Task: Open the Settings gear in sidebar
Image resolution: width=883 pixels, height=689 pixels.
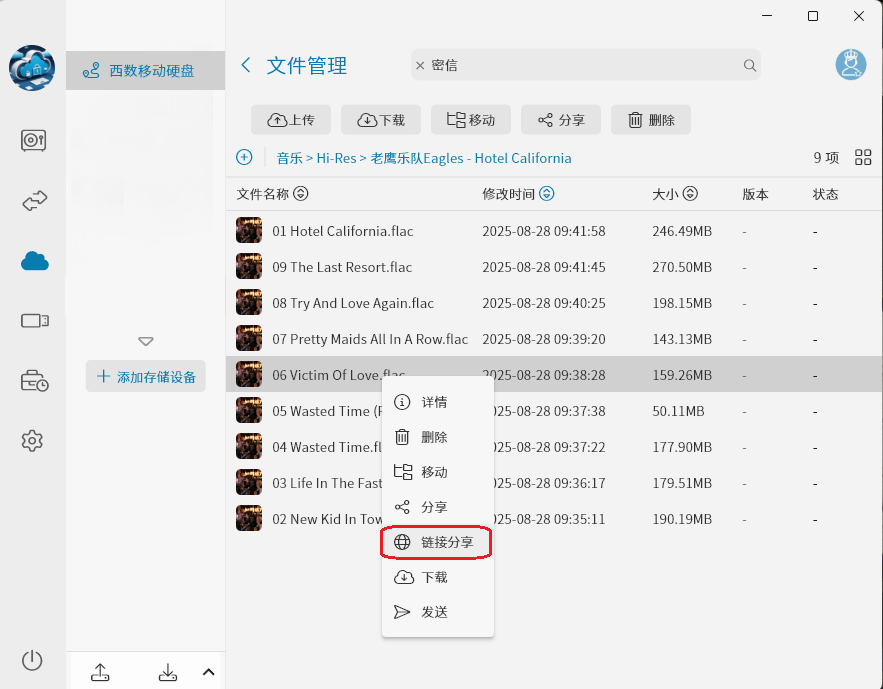Action: pyautogui.click(x=33, y=441)
